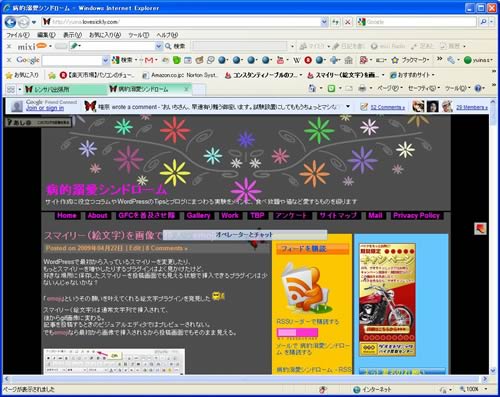Open the Privacy Policy navigation link
This screenshot has height=397, width=500.
416,215
